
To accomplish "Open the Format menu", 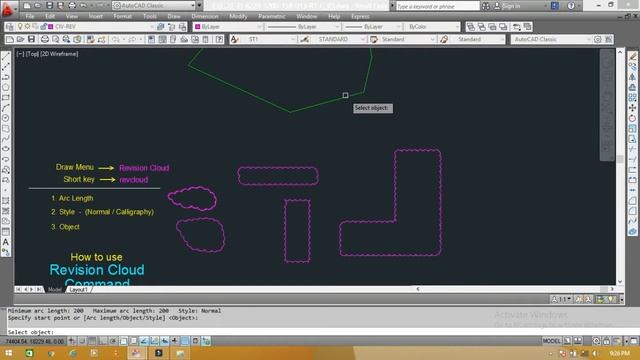I will tap(122, 16).
